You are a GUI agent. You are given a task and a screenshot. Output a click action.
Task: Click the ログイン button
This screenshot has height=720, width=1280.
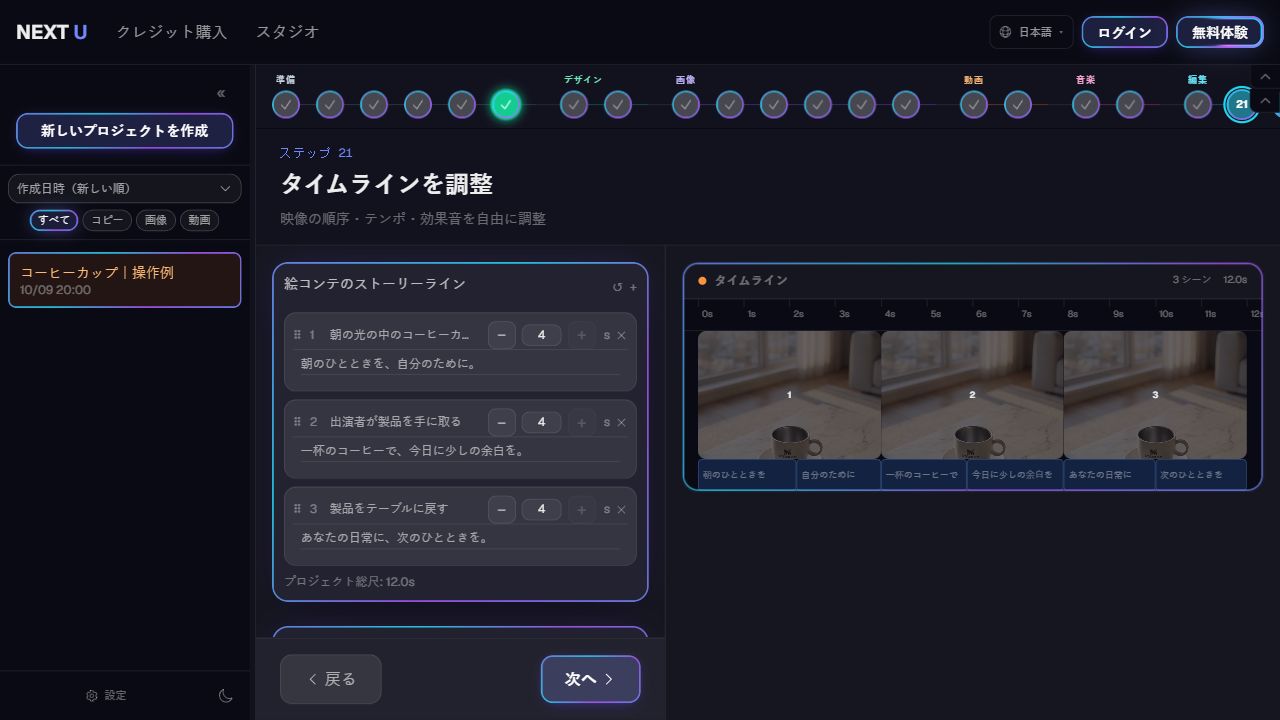tap(1125, 32)
